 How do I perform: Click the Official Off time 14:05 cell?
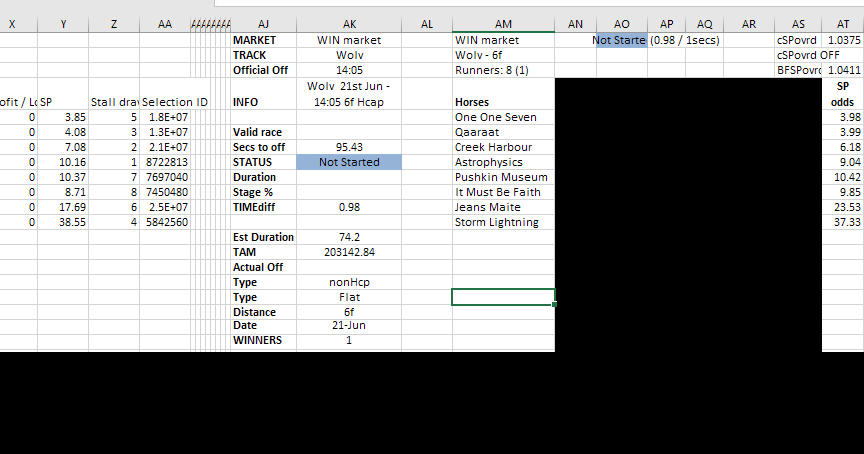coord(349,70)
